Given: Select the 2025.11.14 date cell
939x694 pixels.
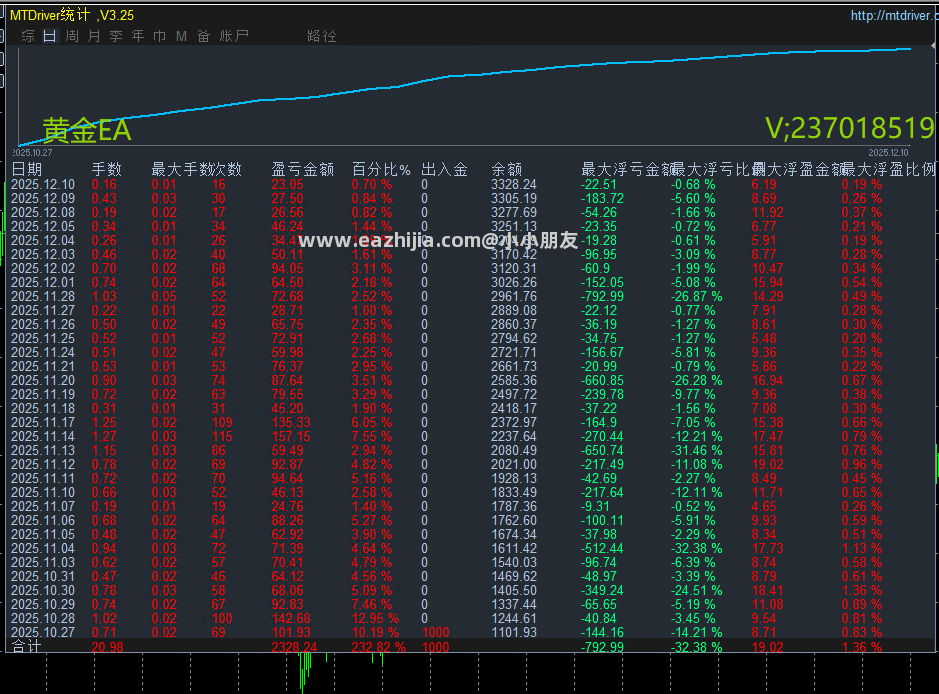Looking at the screenshot, I should [x=43, y=437].
